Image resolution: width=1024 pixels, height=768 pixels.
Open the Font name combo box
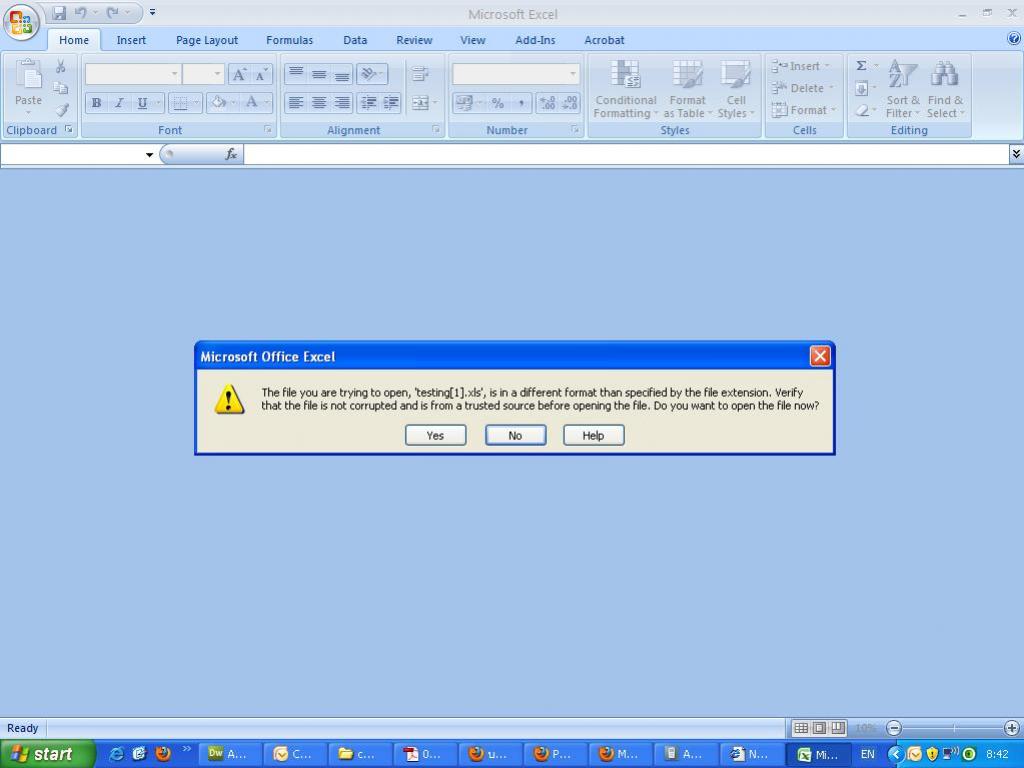coord(133,74)
